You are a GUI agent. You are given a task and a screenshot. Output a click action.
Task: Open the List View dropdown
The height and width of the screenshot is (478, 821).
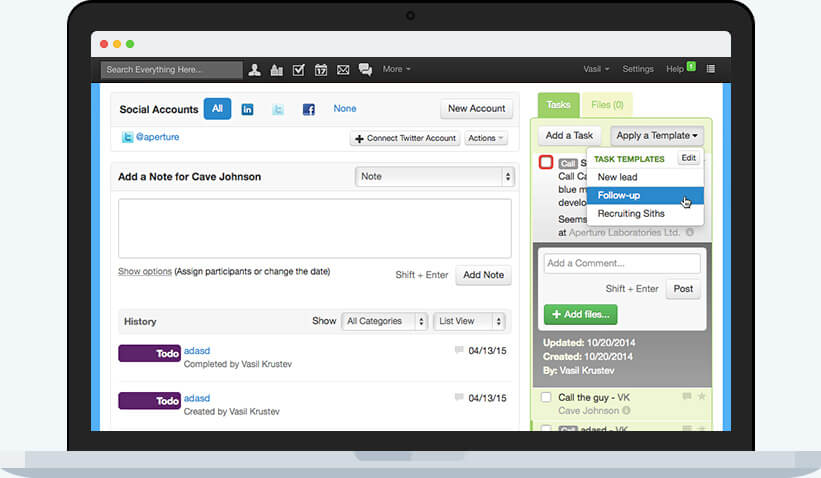469,321
